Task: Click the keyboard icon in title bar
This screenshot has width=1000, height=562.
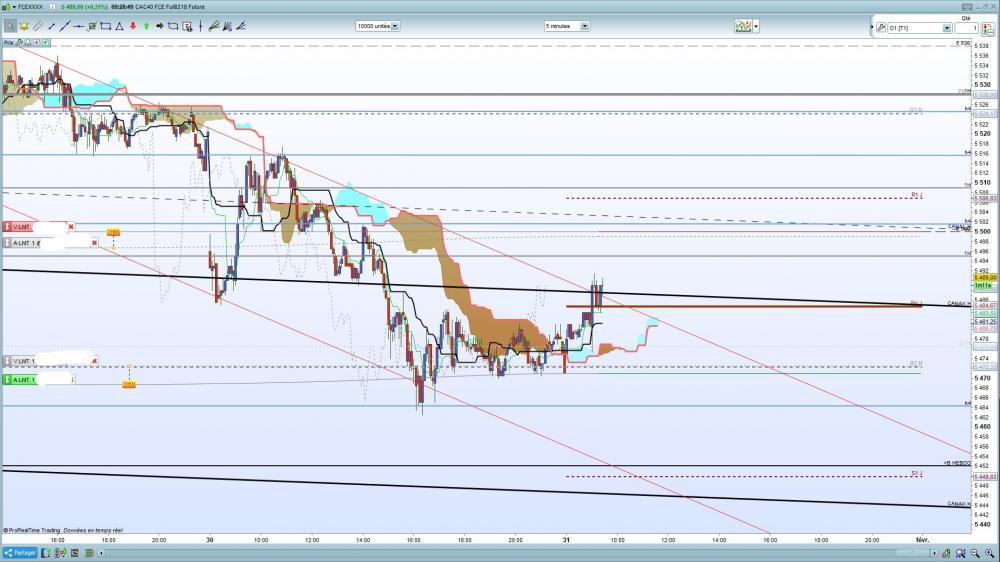Action: [x=967, y=7]
